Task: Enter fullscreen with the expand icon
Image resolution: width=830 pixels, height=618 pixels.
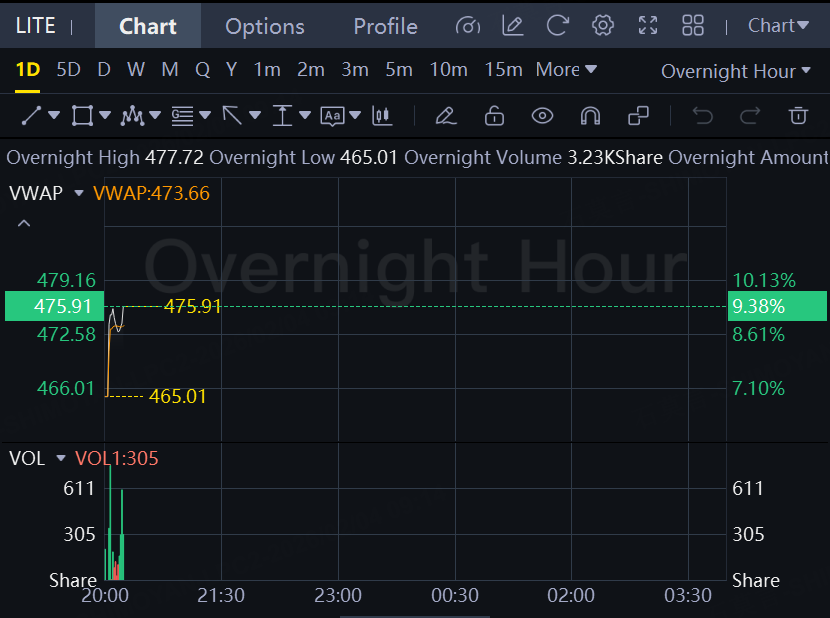Action: pyautogui.click(x=648, y=25)
